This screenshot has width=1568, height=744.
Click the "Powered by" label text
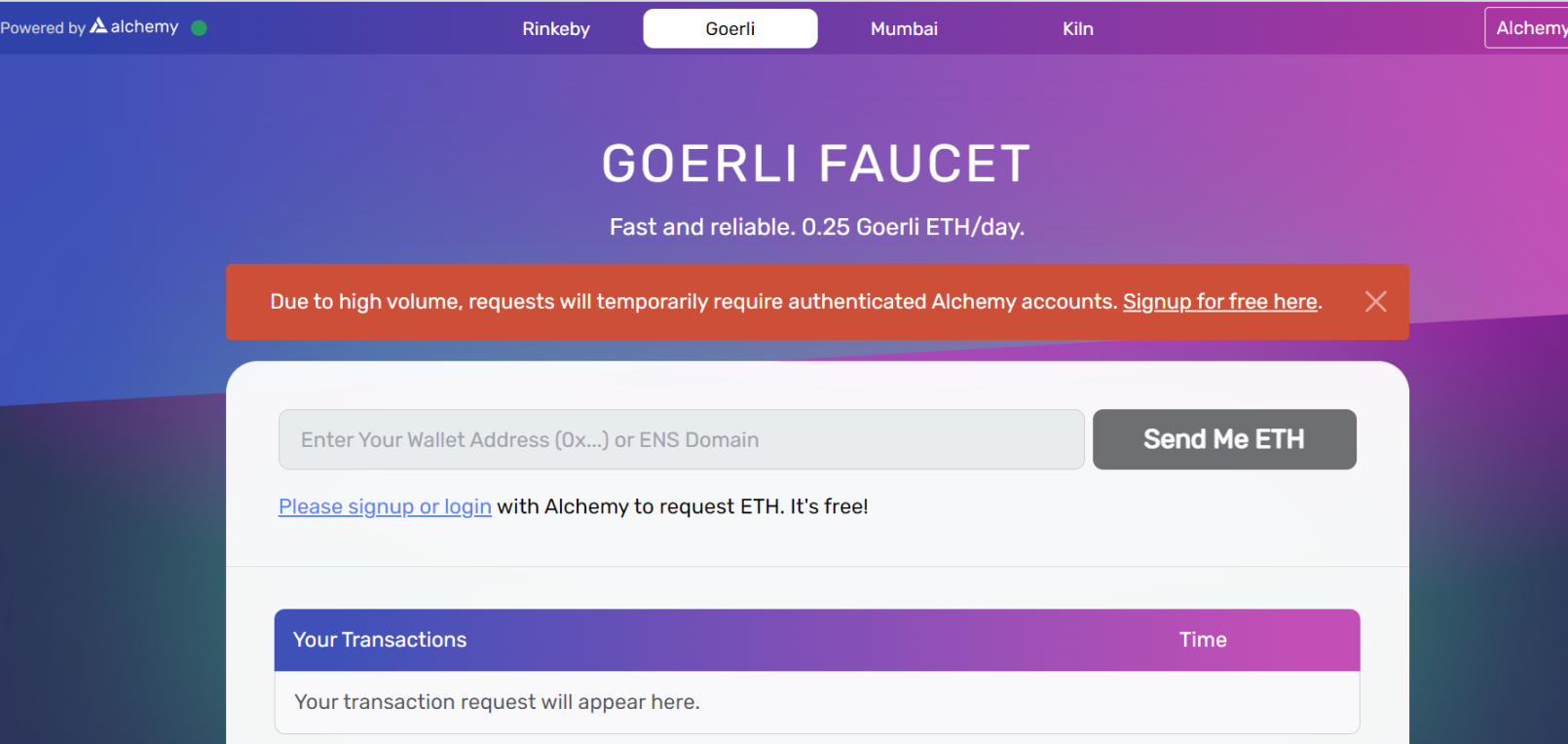coord(43,28)
